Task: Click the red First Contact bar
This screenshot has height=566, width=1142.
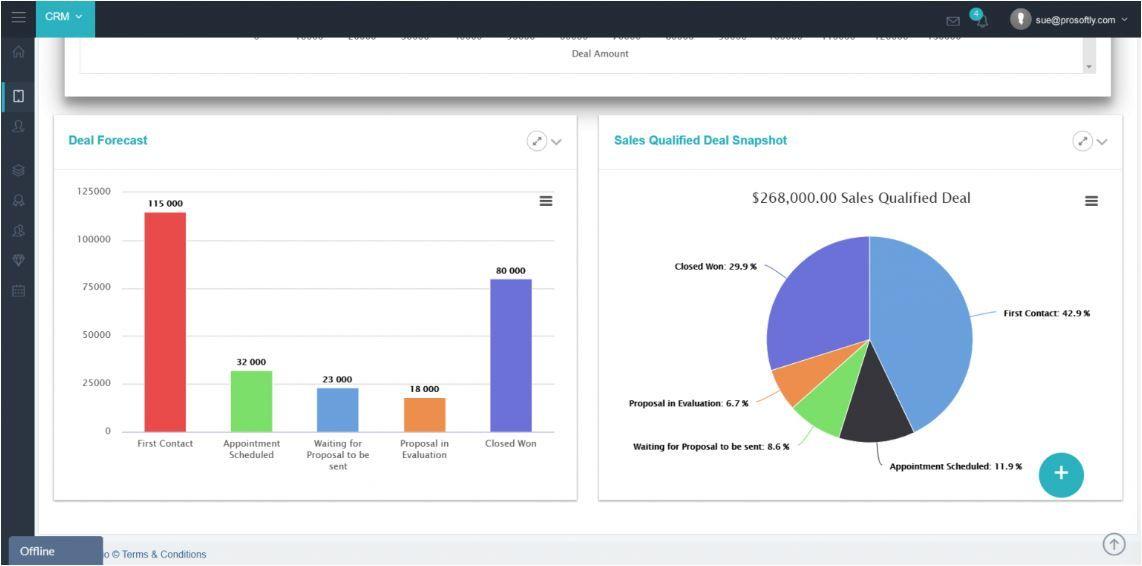Action: coord(165,320)
